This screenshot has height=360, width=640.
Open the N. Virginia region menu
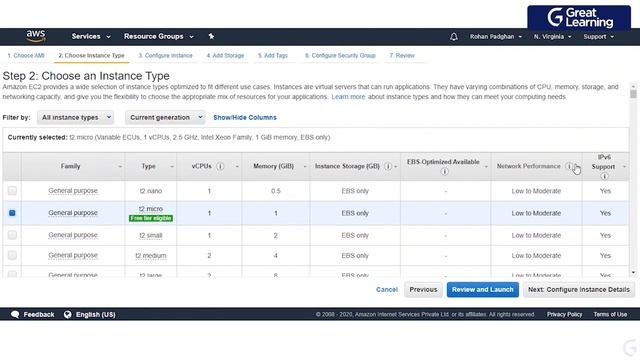coord(552,37)
